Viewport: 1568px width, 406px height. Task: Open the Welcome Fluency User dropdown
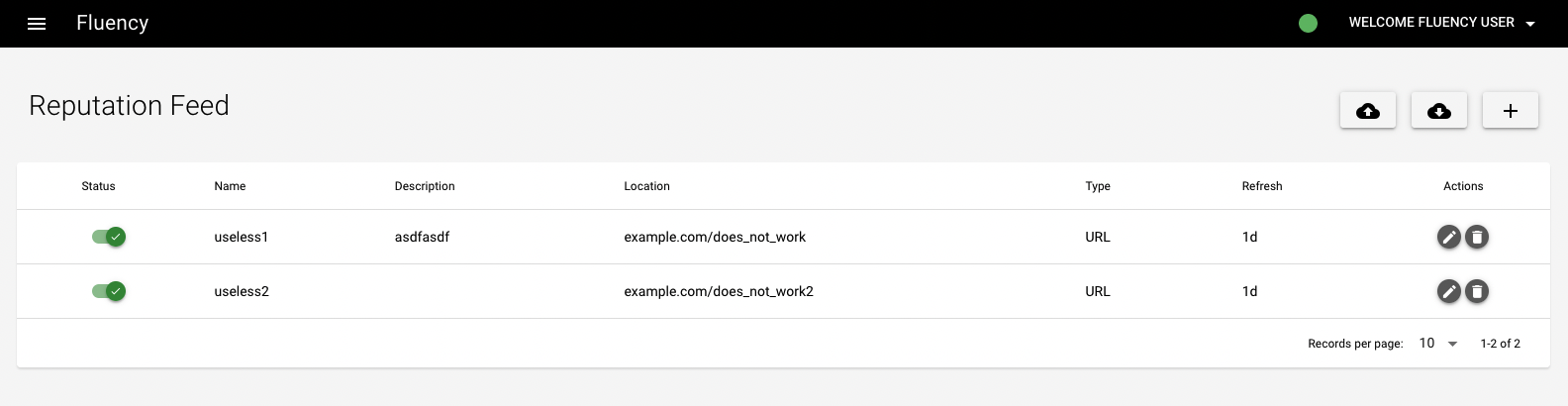point(1441,23)
